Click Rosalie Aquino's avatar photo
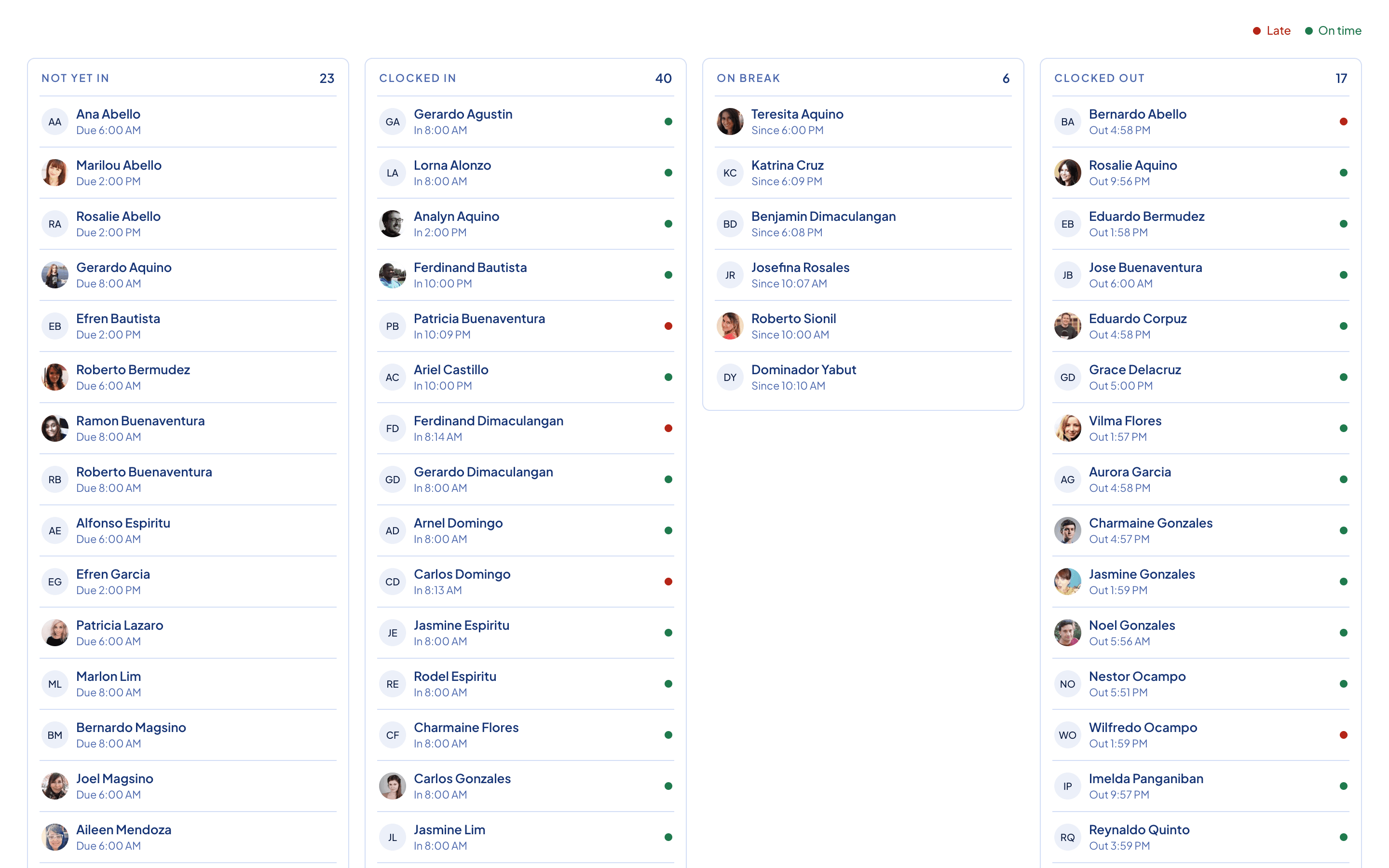This screenshot has height=868, width=1389. tap(1067, 173)
